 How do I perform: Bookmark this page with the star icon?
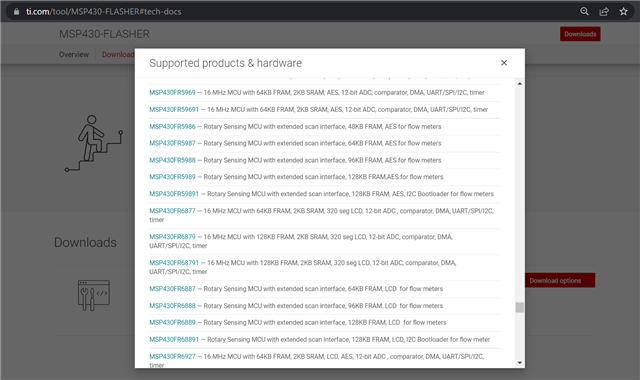[623, 11]
